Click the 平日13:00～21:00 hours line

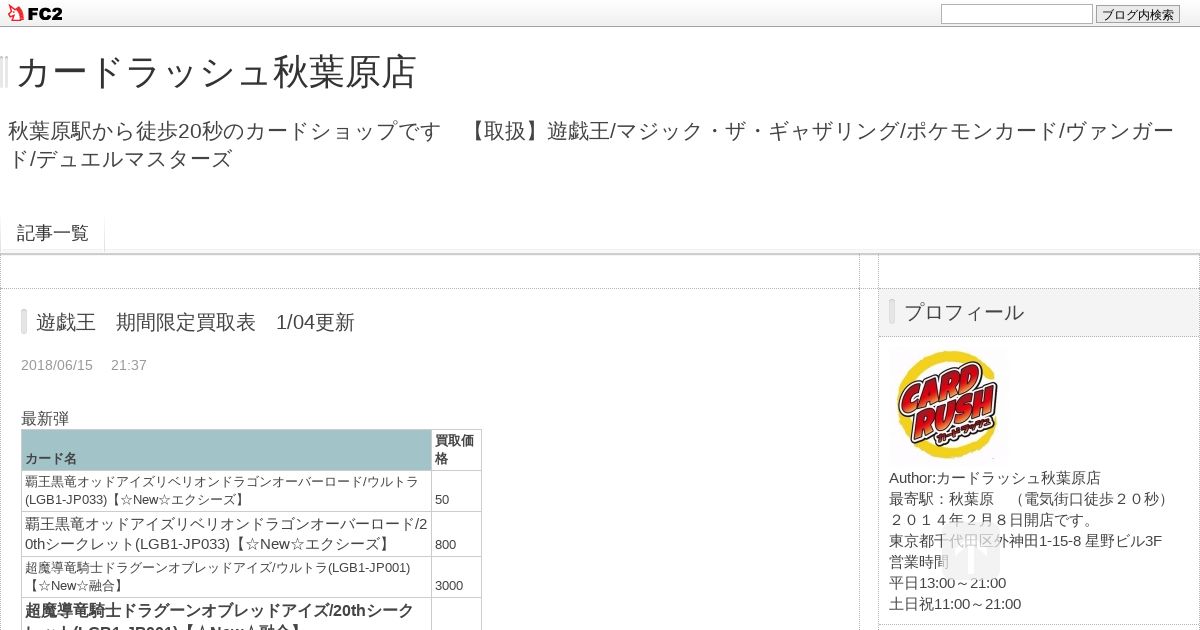coord(948,583)
